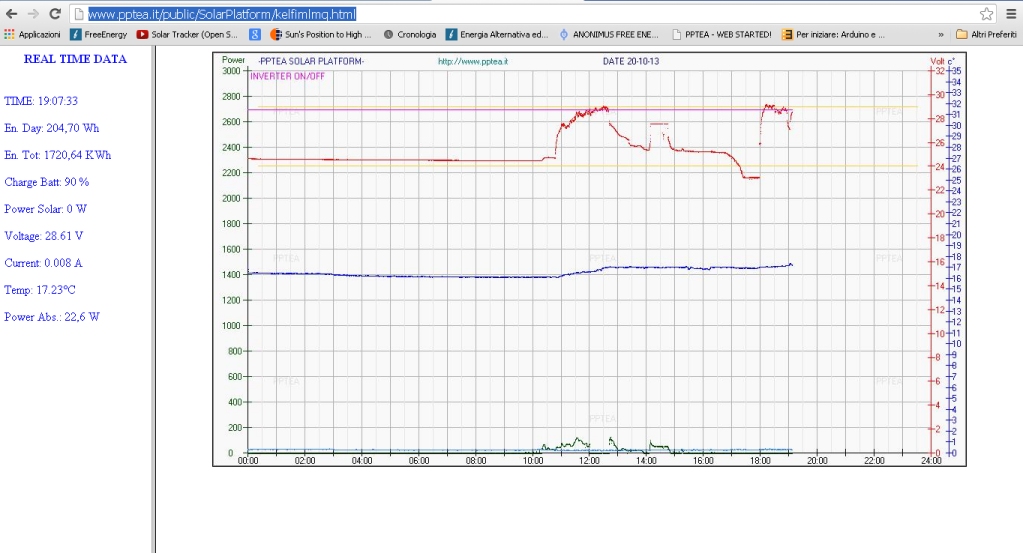Open the Per iniziare: Arduino bookmark

pos(833,35)
